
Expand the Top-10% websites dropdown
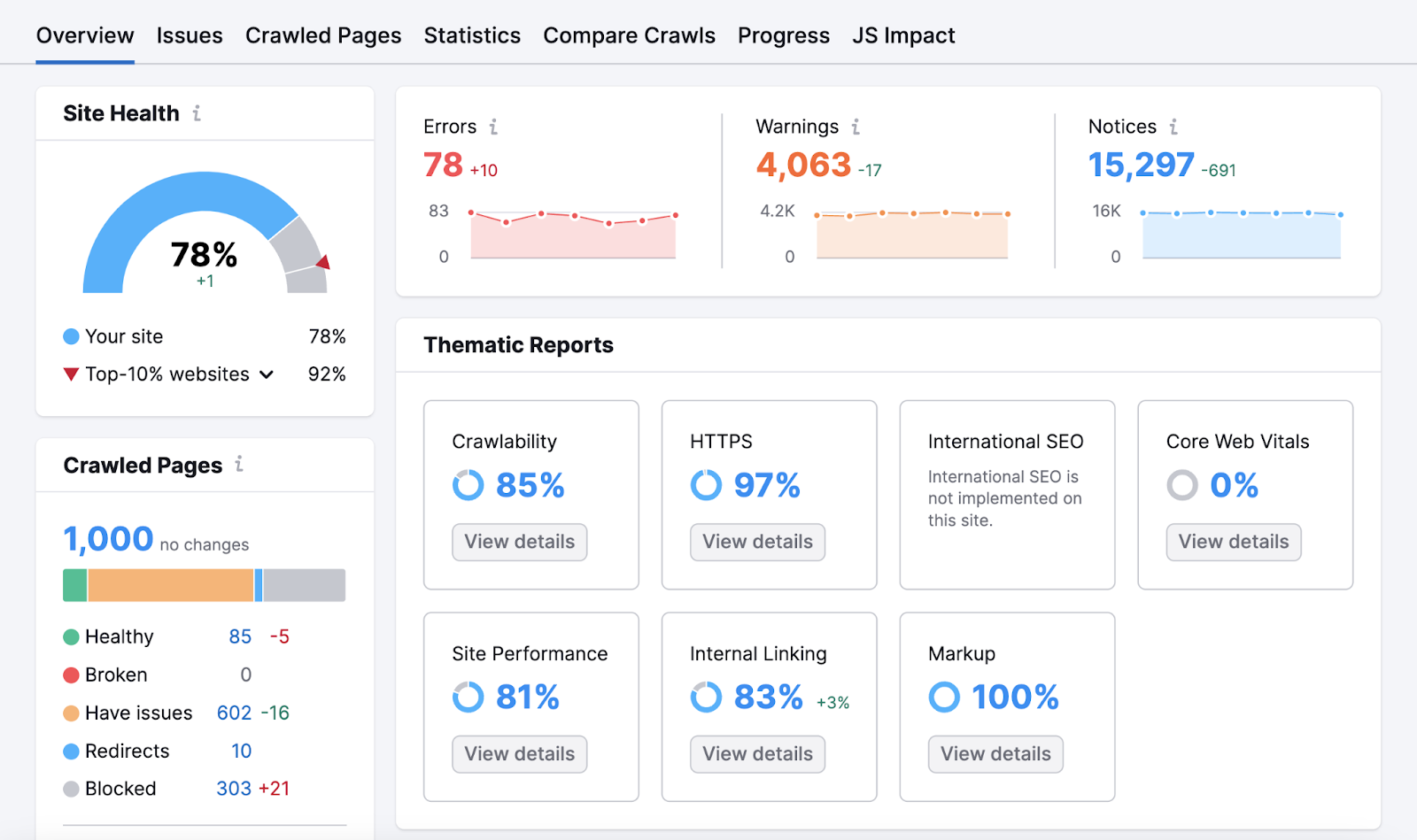(267, 374)
